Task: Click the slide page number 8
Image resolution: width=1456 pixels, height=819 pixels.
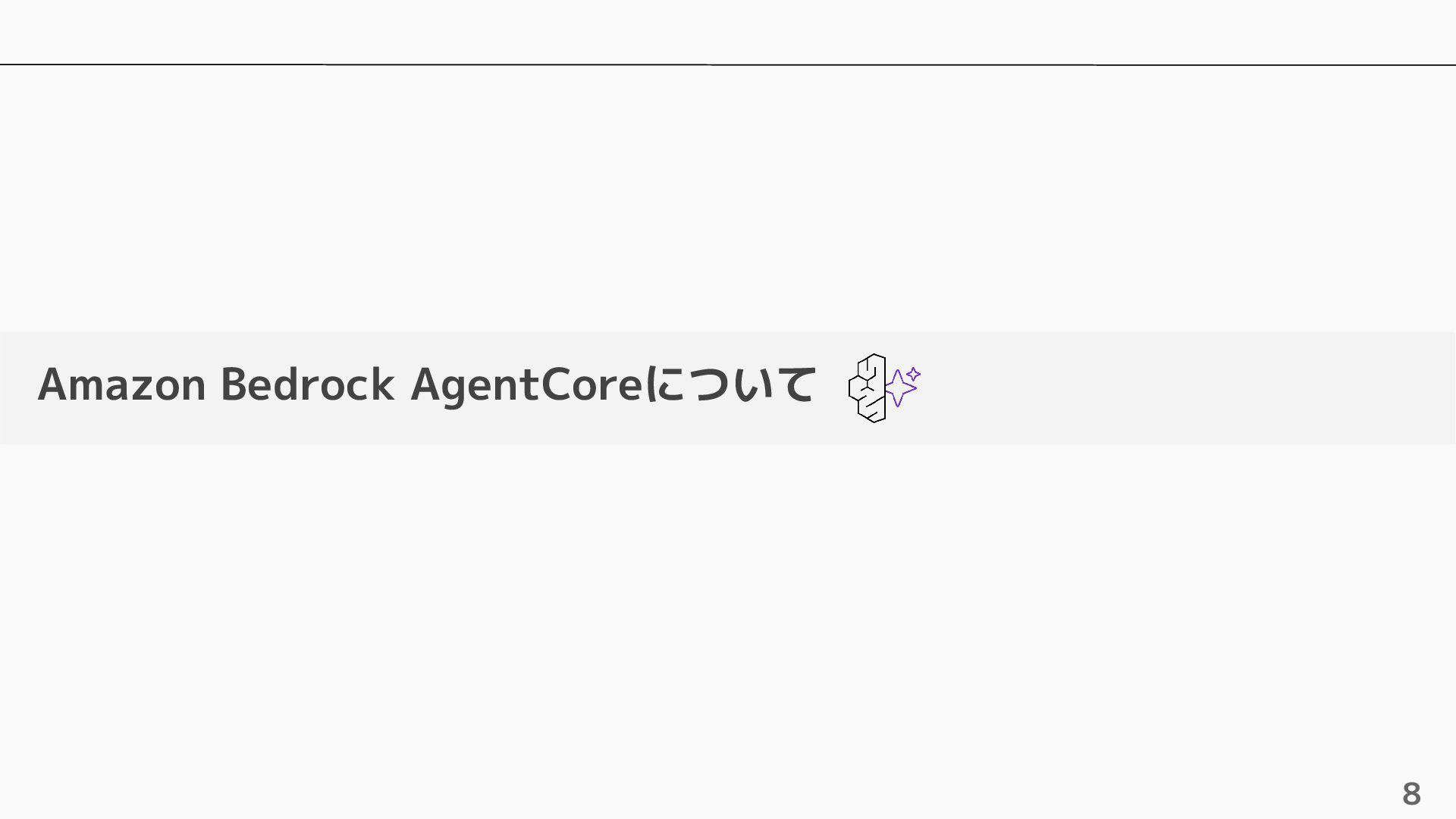Action: [1411, 794]
